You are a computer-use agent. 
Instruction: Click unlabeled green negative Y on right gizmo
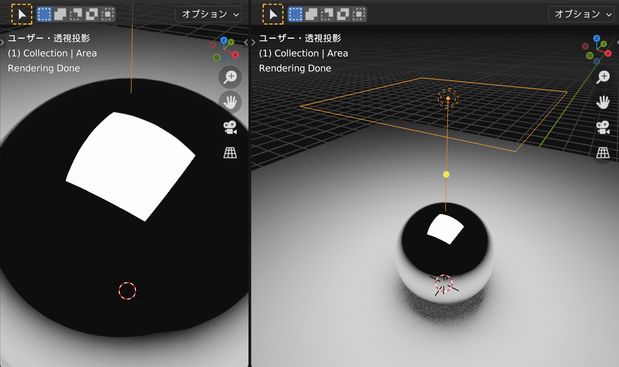590,56
